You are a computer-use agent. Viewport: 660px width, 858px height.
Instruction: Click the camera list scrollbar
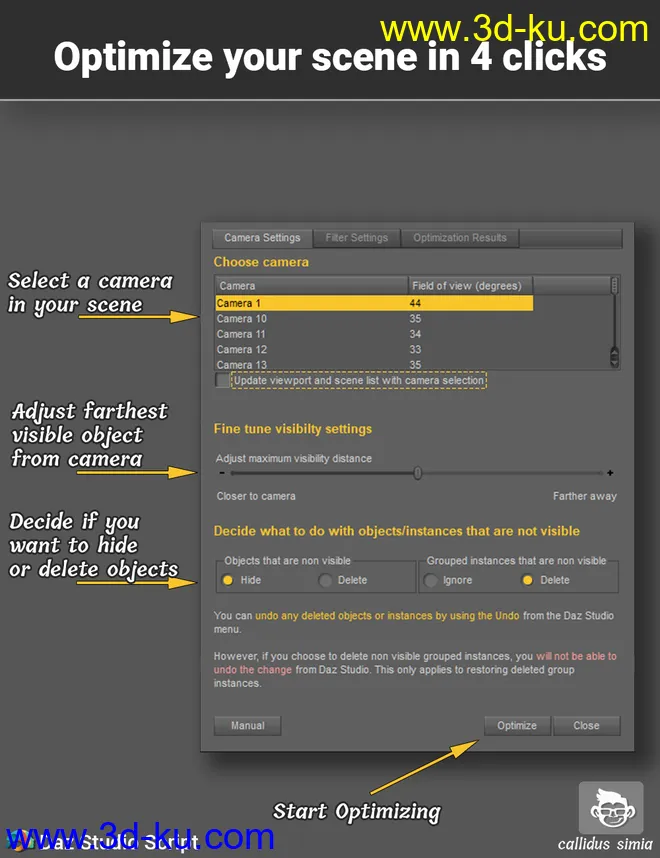[x=614, y=320]
